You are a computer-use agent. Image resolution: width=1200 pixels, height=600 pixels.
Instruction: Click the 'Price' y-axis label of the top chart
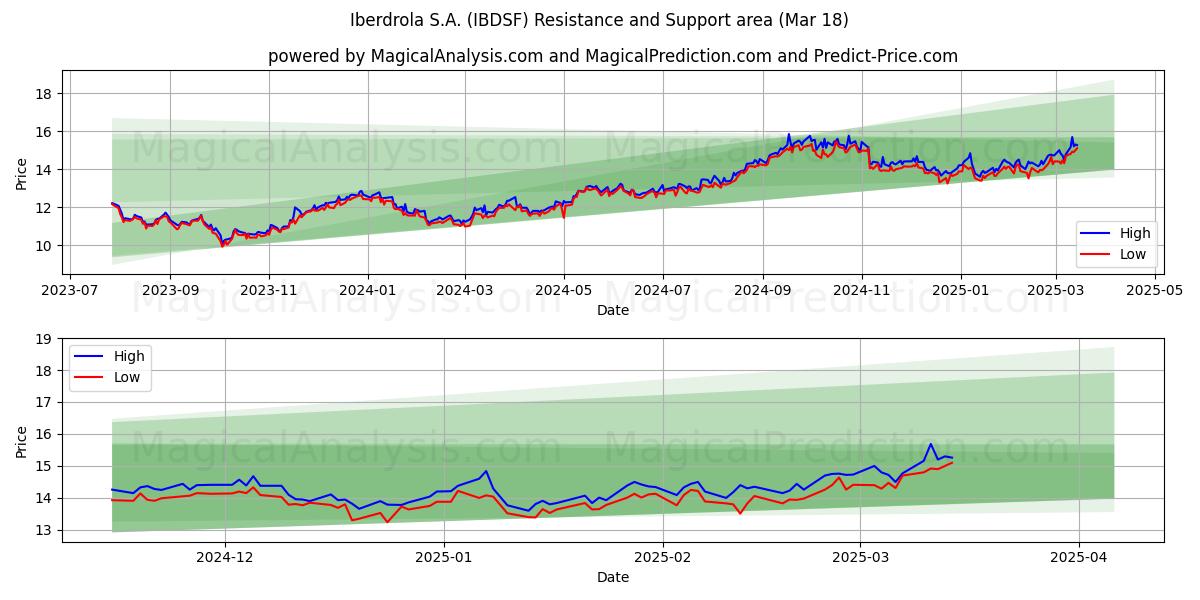click(22, 172)
